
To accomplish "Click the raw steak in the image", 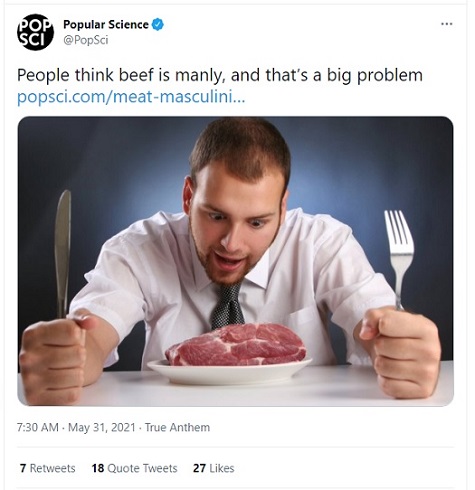I will click(x=236, y=344).
